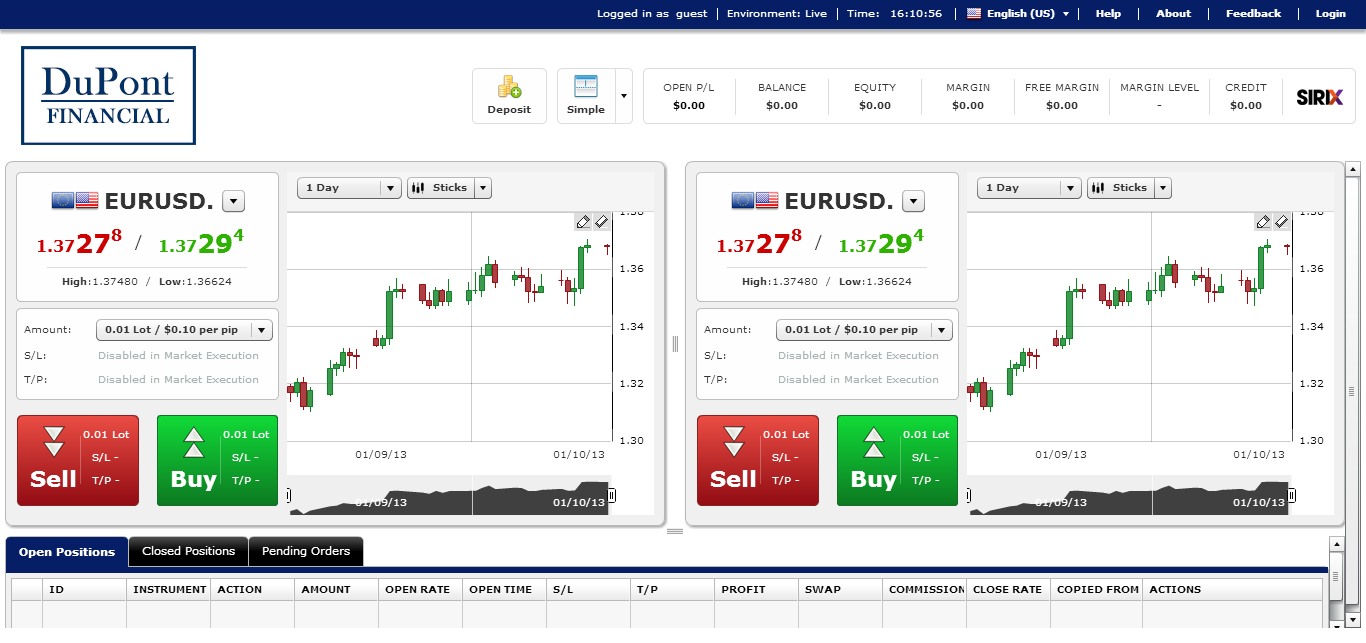The width and height of the screenshot is (1366, 643).
Task: Expand the left chart 1 Day timeframe dropdown
Action: pos(390,188)
